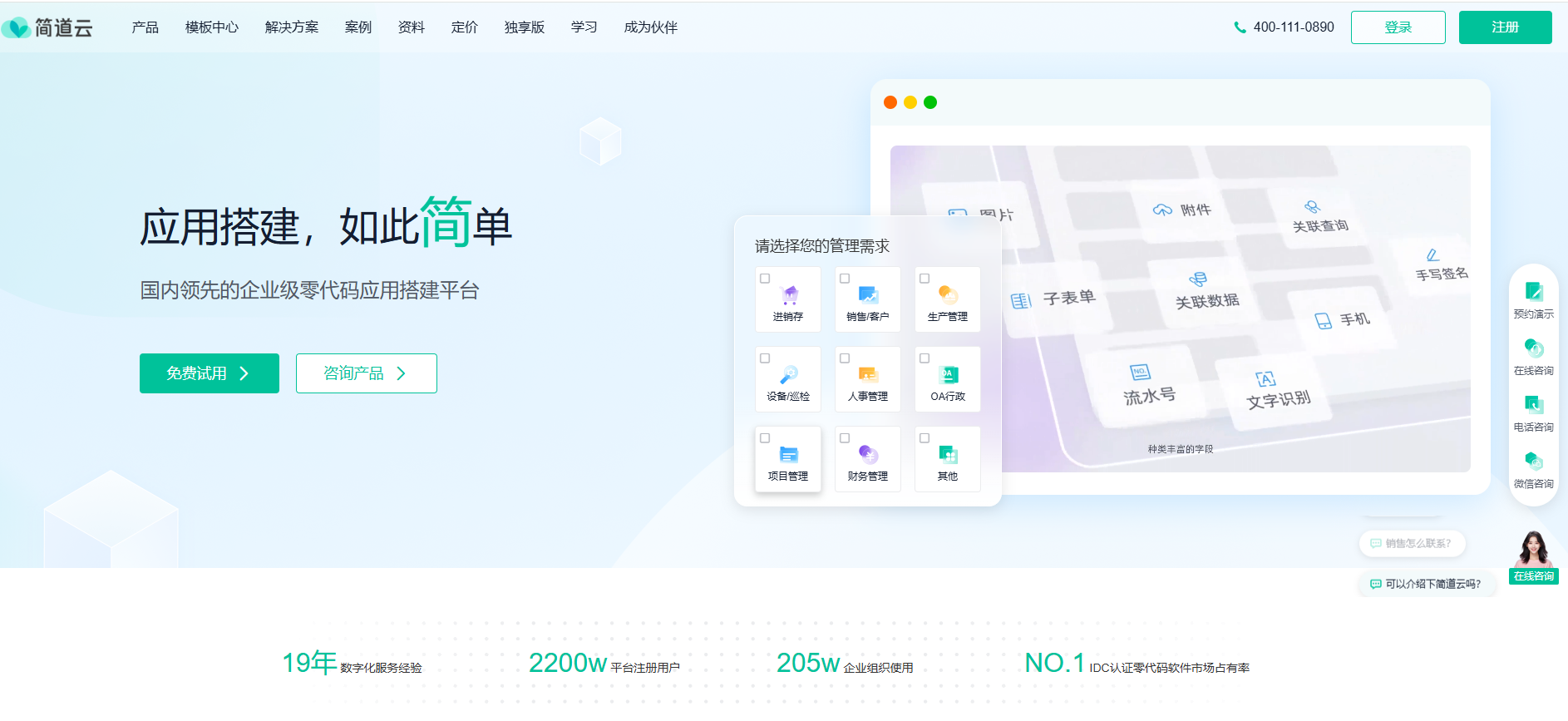The image size is (1568, 721).
Task: Click the 财务管理 purple icon
Action: click(868, 454)
